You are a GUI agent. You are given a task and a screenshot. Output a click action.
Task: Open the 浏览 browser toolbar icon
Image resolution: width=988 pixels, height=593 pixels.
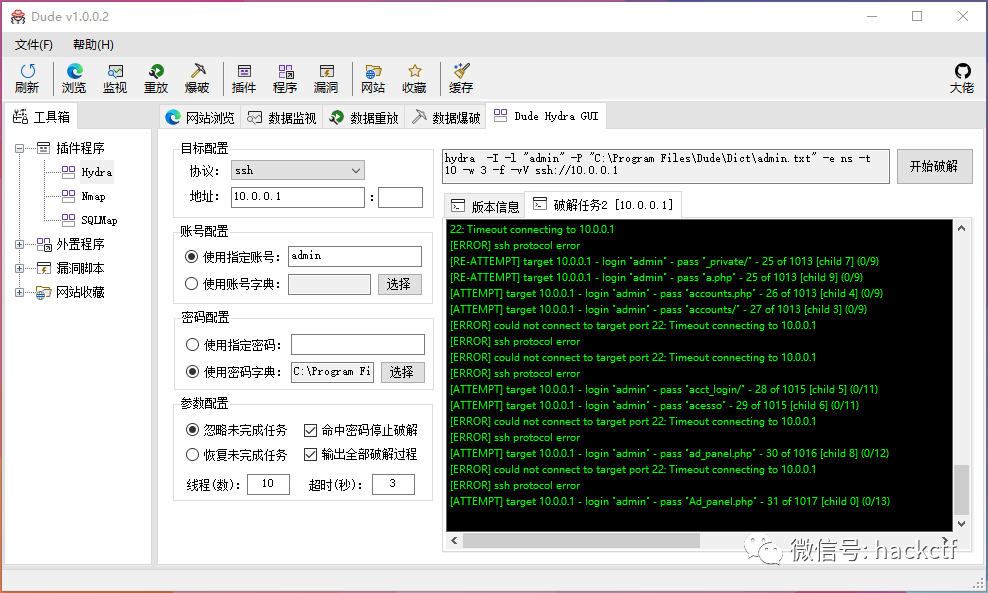[x=74, y=79]
